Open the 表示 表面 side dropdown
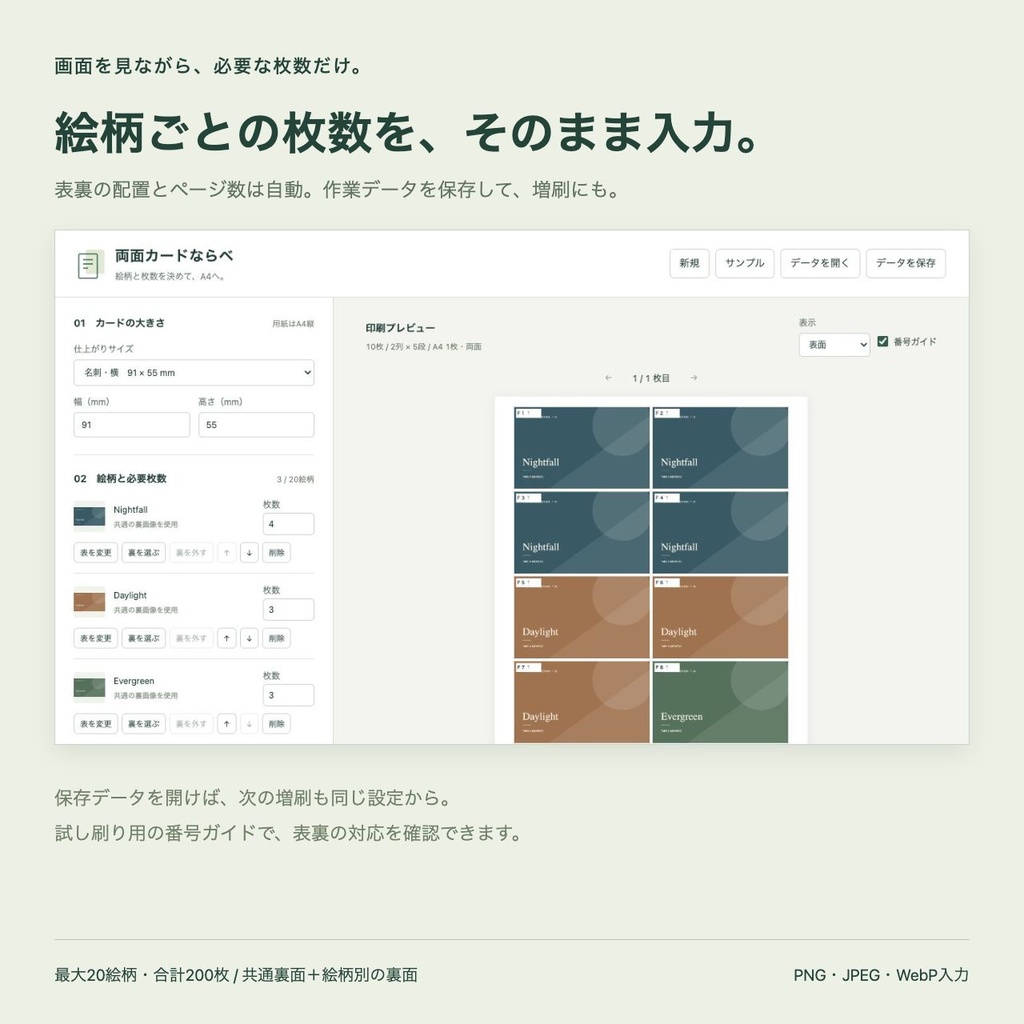The image size is (1024, 1024). (x=834, y=345)
